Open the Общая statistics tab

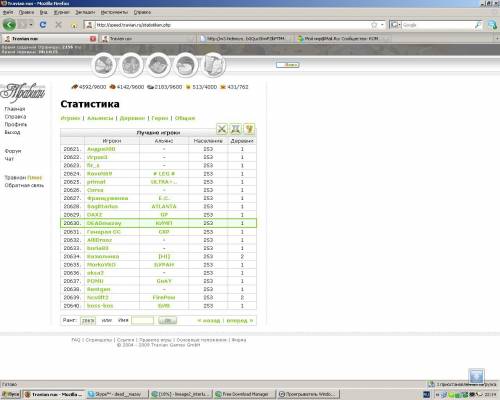tap(185, 118)
